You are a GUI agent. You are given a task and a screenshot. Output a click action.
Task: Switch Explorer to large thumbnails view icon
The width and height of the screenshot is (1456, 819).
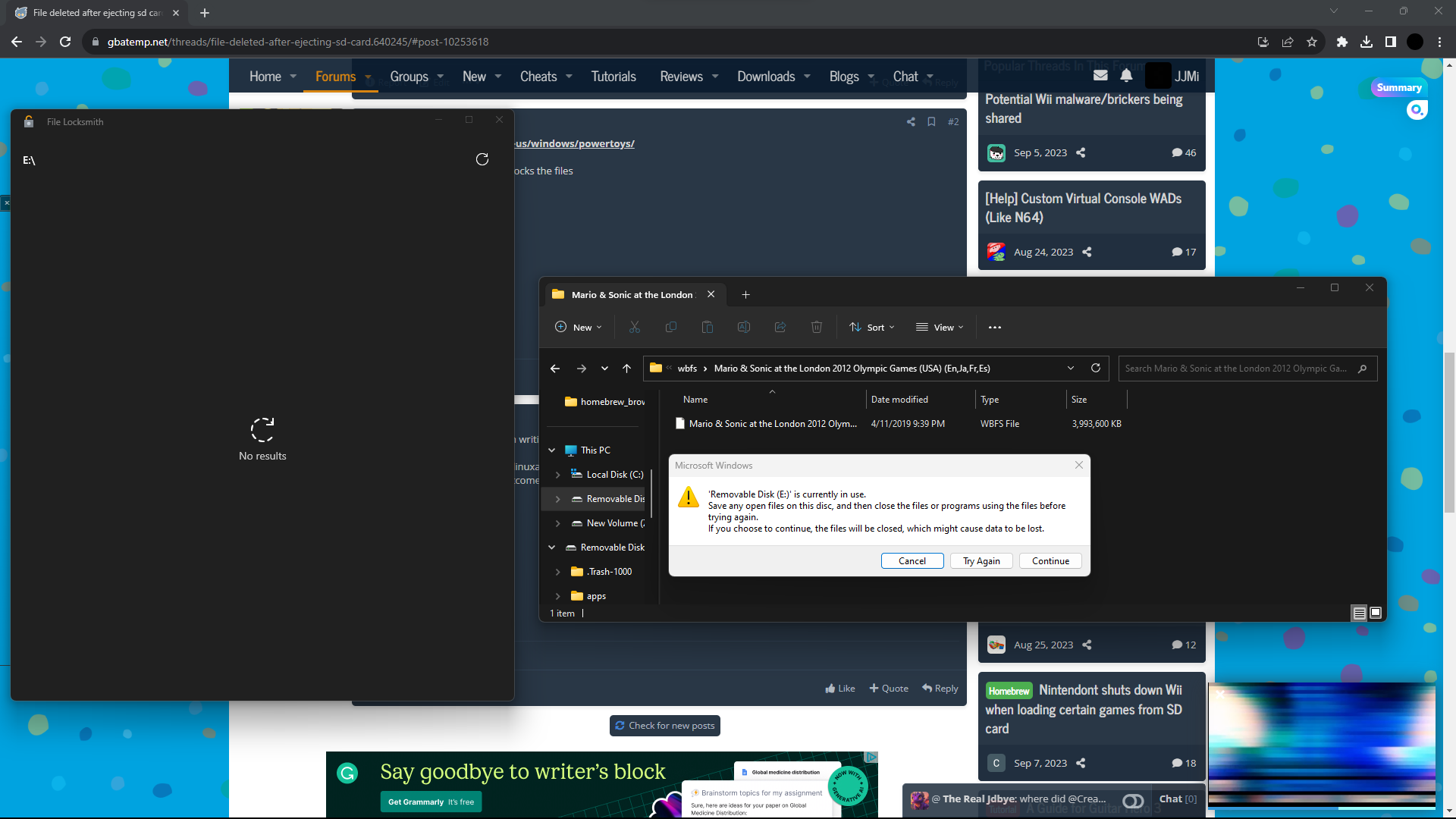[x=1376, y=613]
